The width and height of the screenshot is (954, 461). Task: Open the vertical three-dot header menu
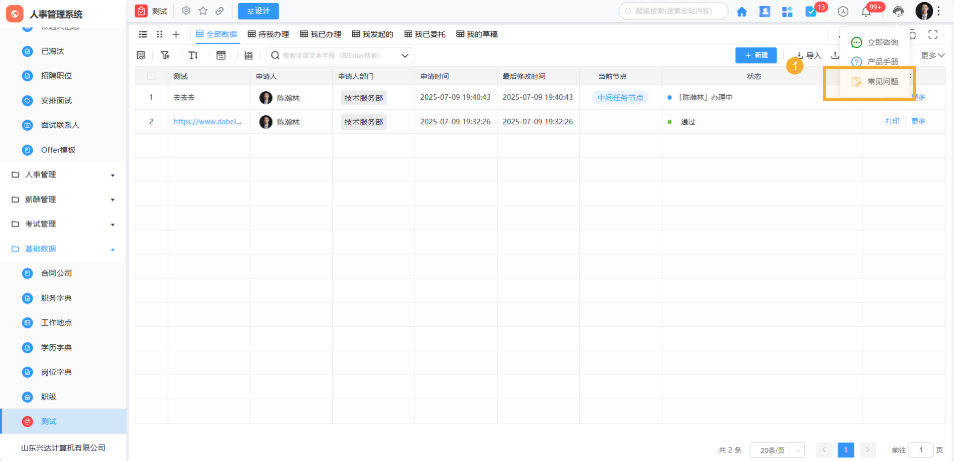click(939, 11)
